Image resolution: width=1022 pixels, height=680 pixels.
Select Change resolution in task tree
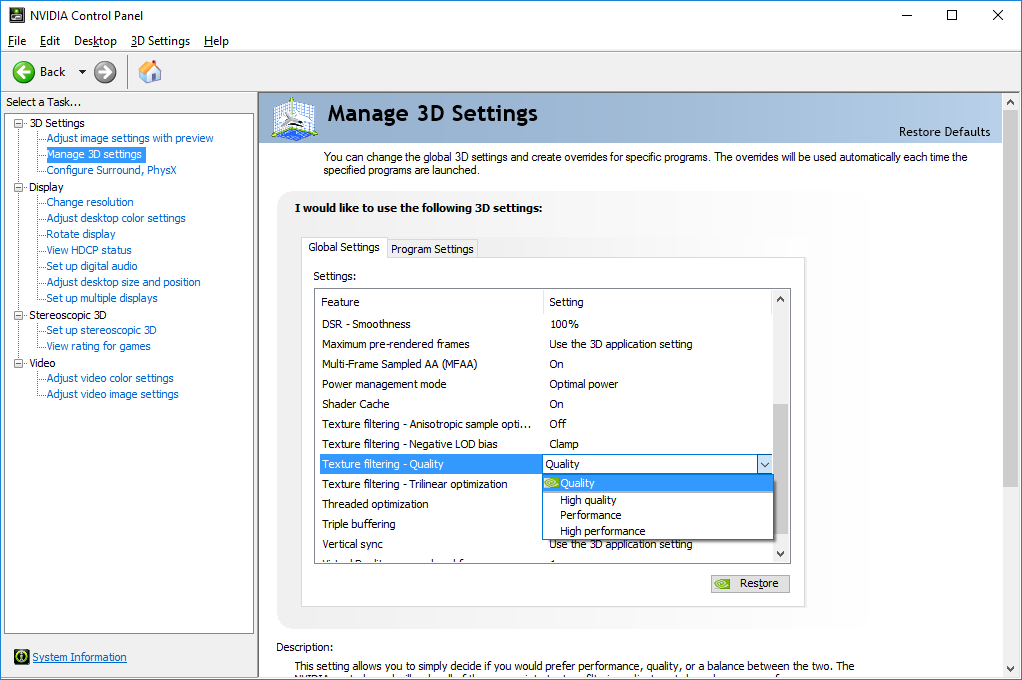tap(90, 202)
